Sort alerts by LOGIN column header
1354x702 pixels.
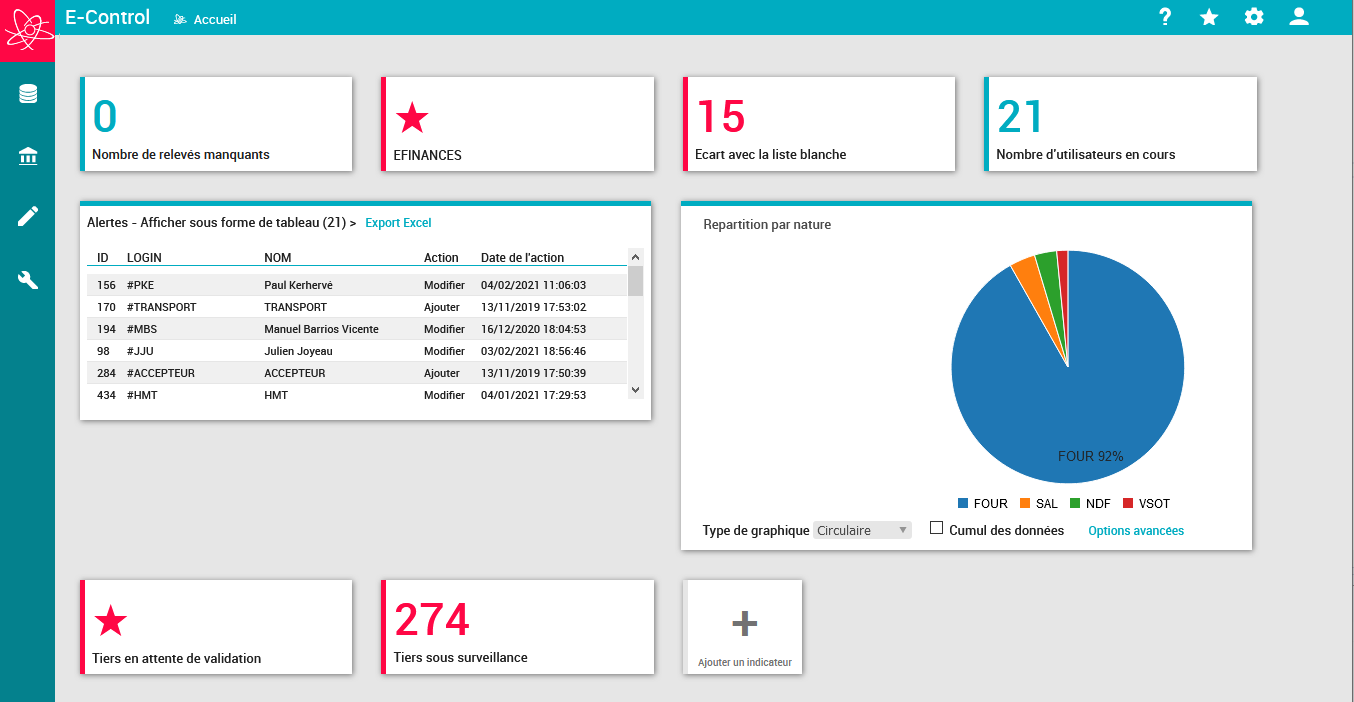point(144,258)
